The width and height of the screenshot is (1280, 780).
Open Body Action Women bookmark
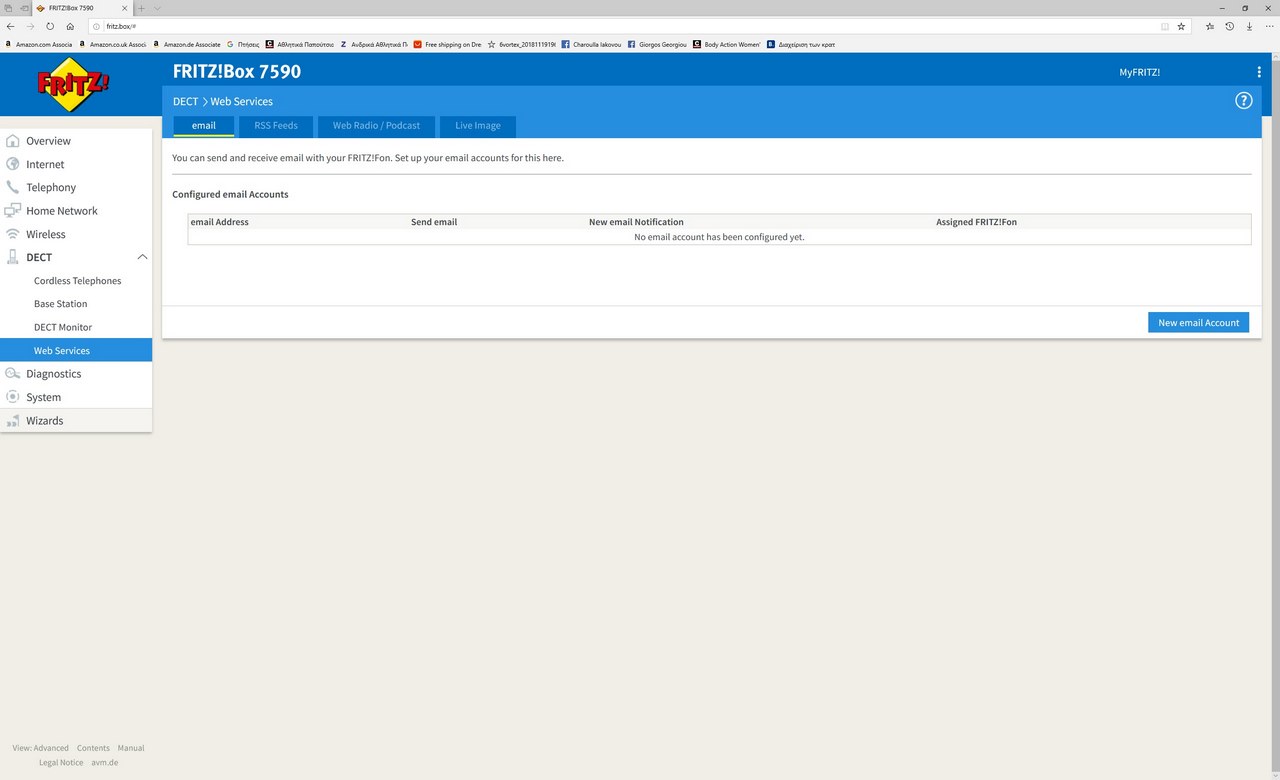[x=727, y=44]
